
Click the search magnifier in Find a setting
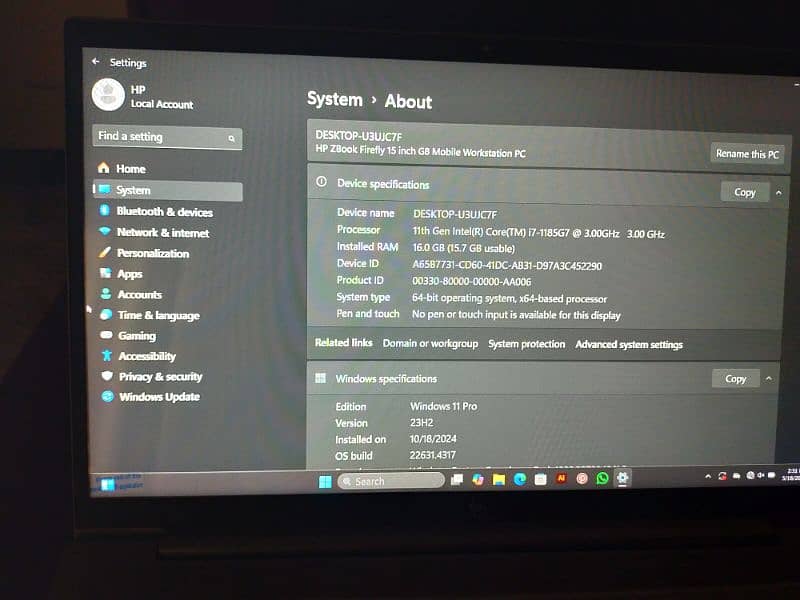pos(232,138)
